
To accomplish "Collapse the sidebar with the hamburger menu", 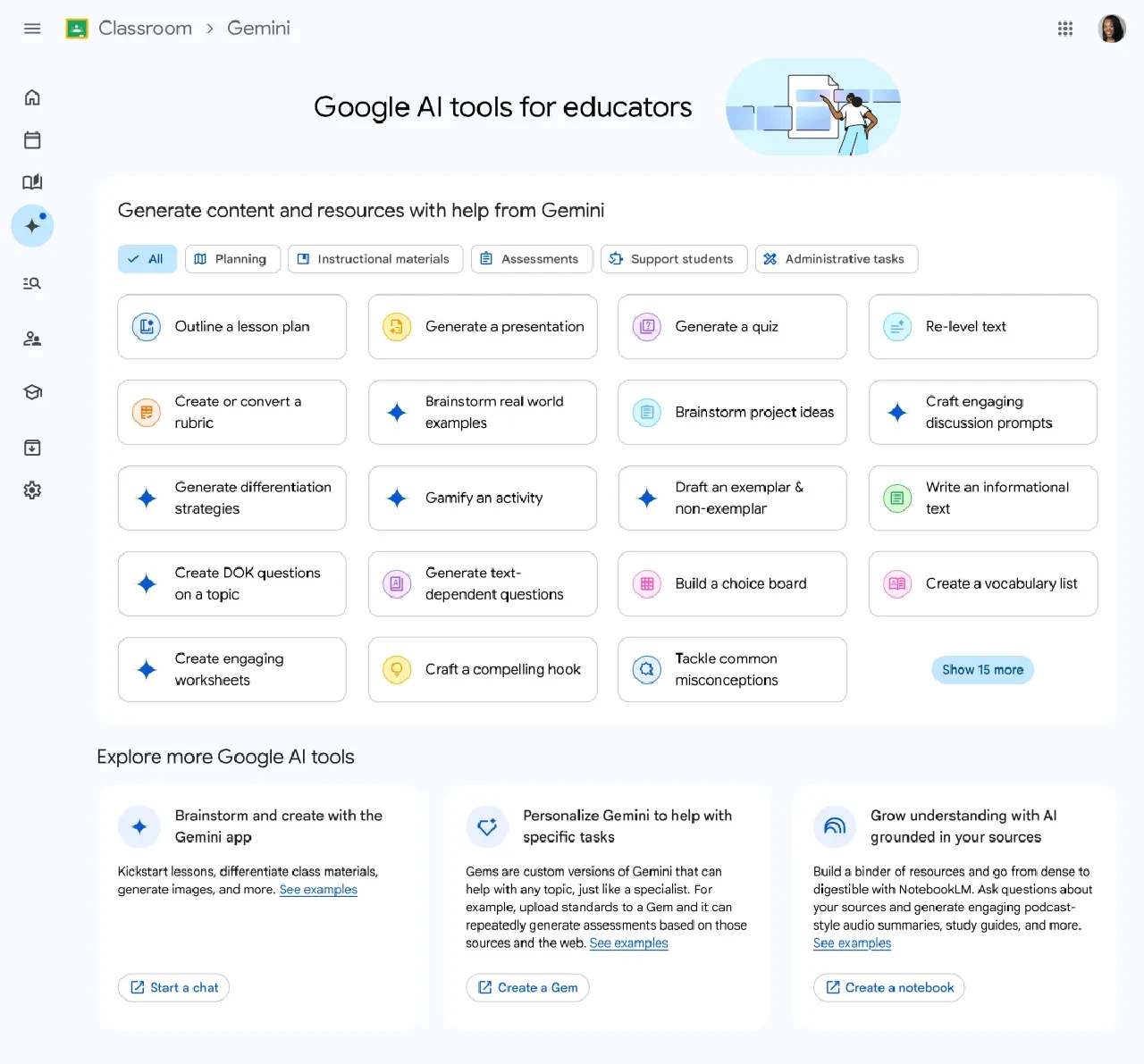I will pos(32,28).
